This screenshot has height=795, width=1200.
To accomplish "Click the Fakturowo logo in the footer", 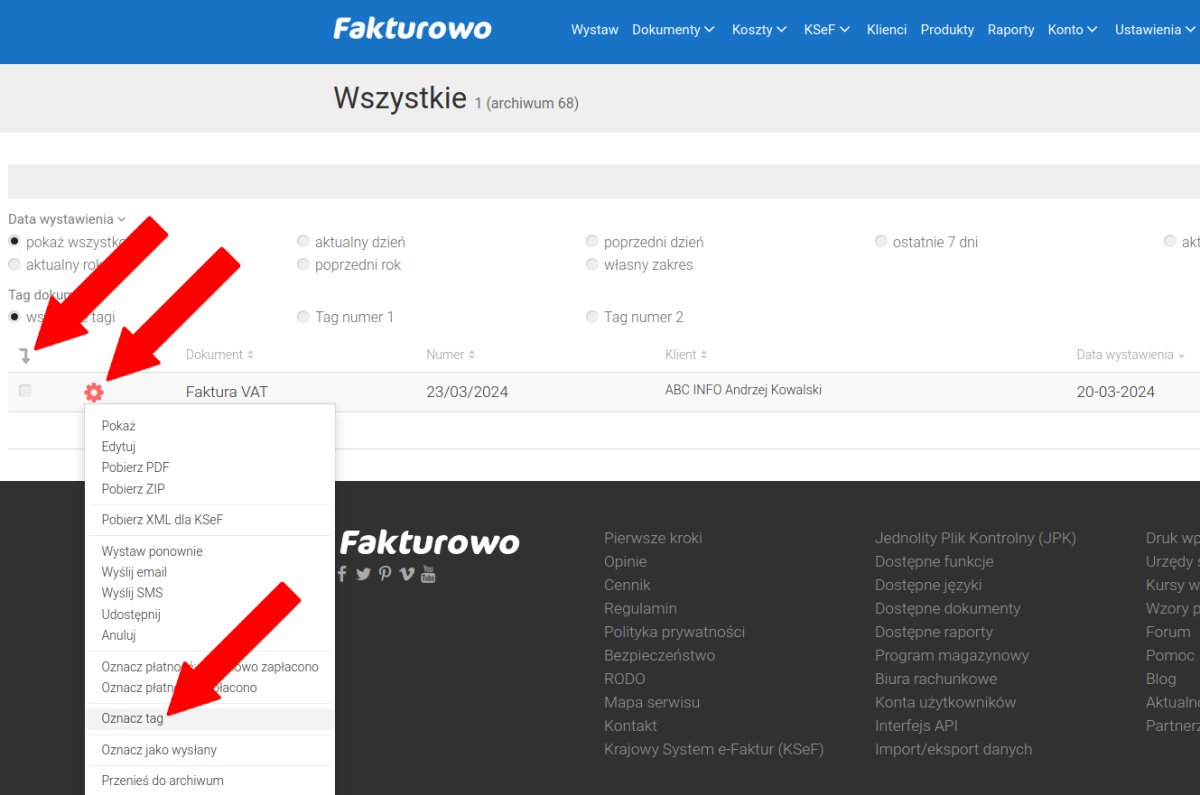I will [430, 542].
